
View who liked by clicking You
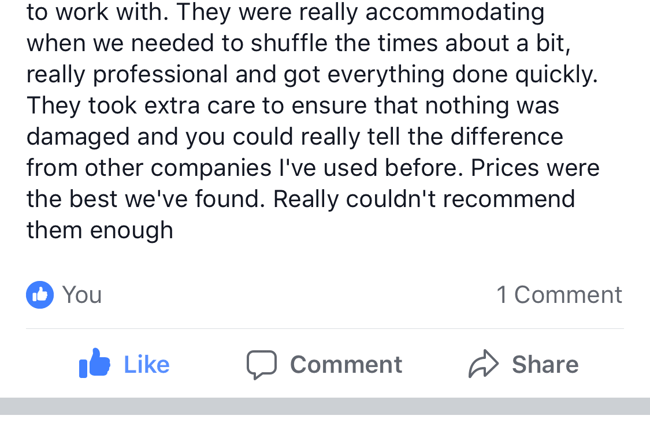[x=82, y=295]
